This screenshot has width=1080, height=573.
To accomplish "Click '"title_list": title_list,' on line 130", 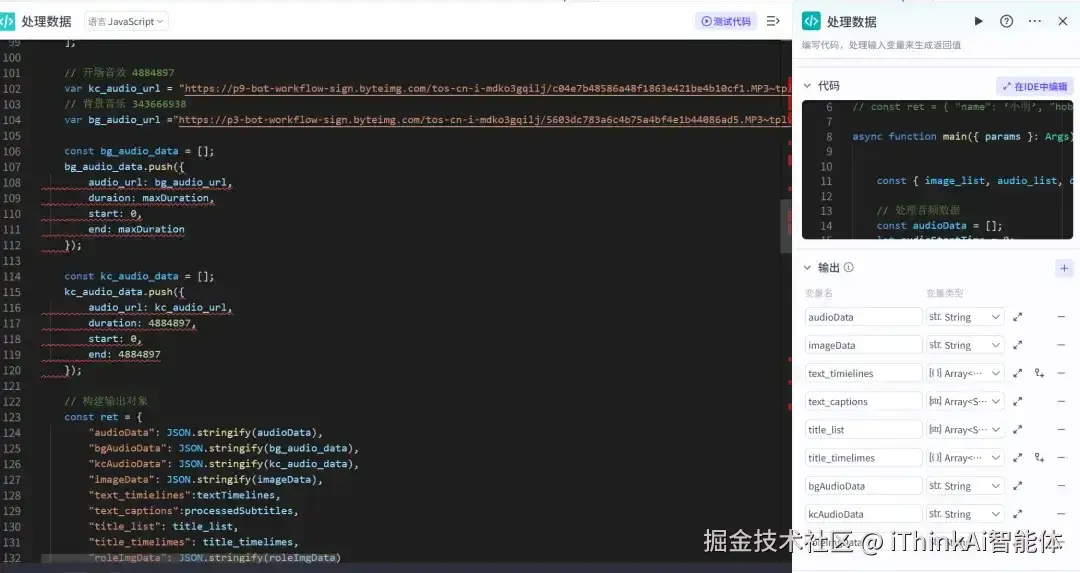I will (163, 526).
